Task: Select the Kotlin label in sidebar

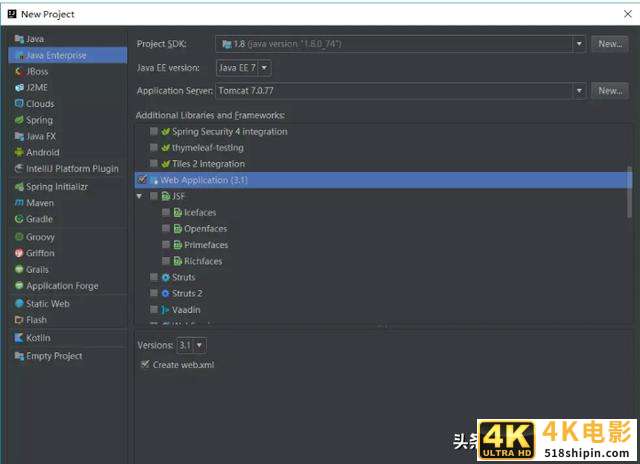Action: tap(38, 338)
